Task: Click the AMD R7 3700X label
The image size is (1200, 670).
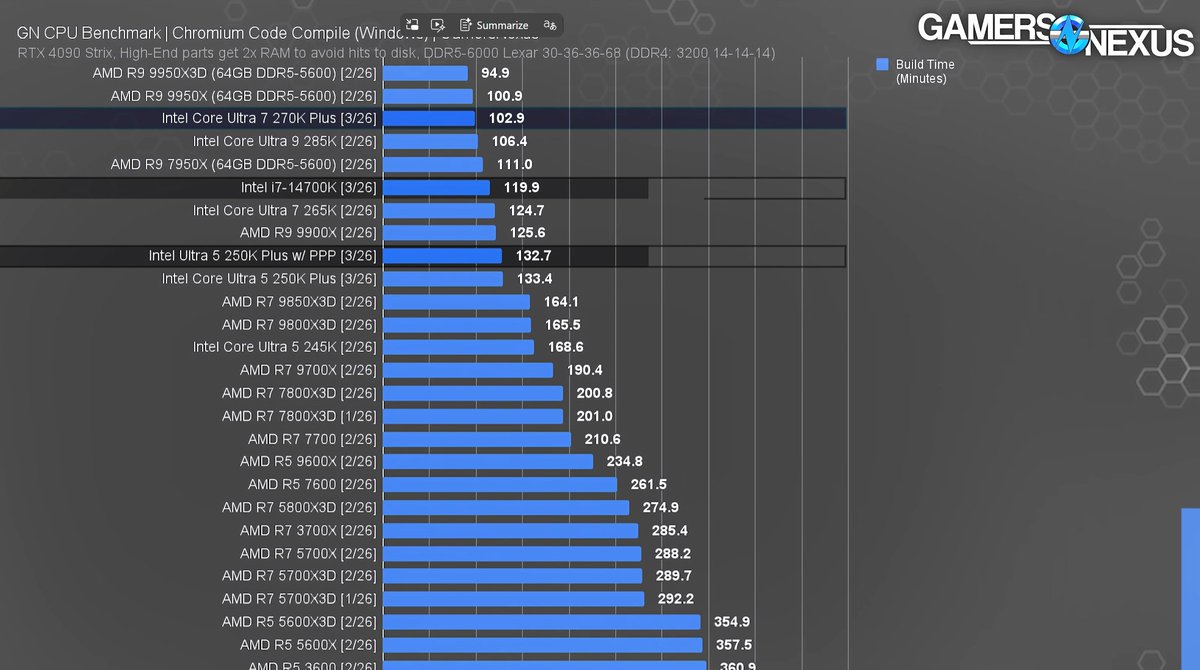Action: [x=309, y=530]
